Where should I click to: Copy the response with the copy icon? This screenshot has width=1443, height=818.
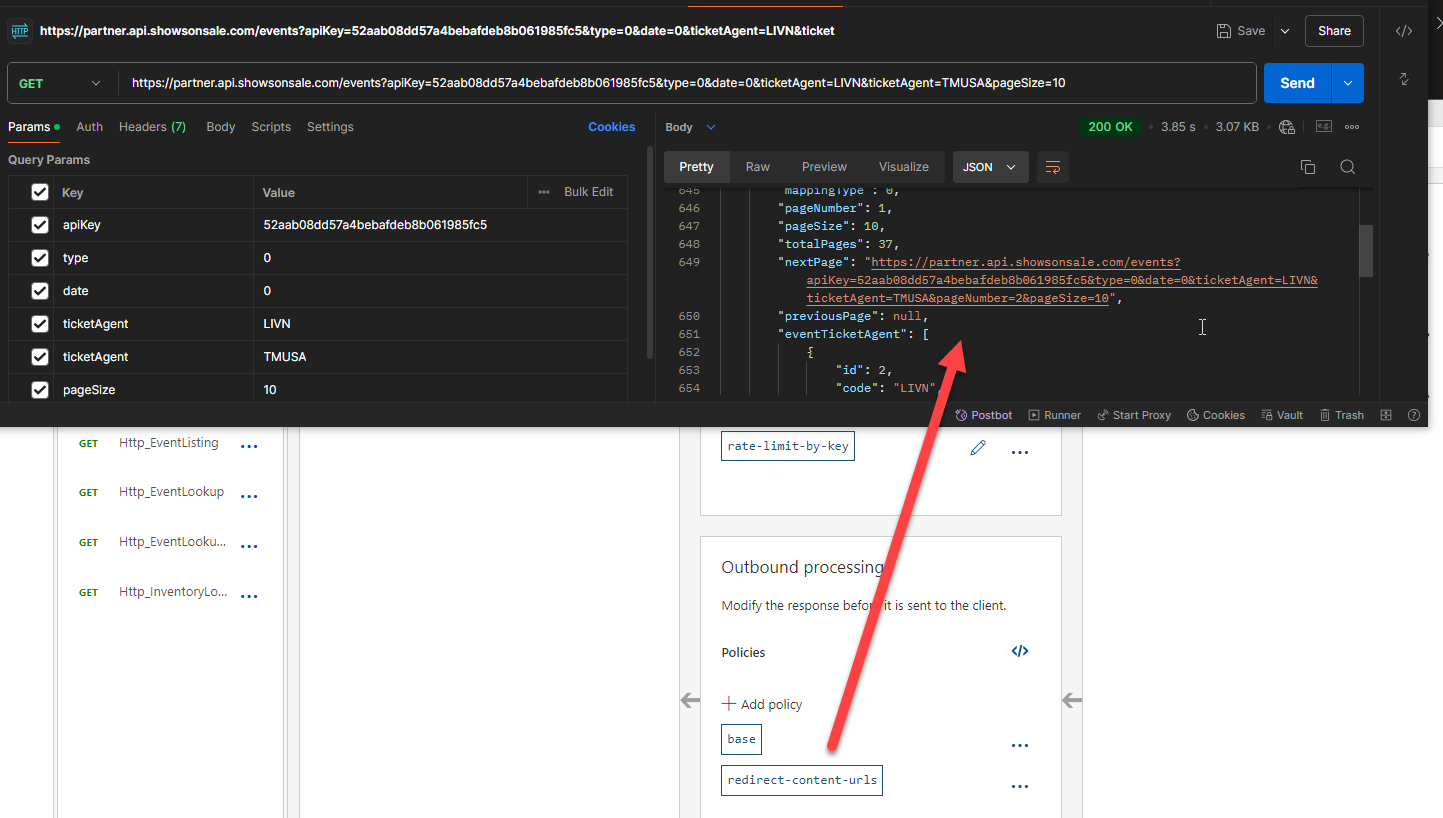click(x=1308, y=167)
